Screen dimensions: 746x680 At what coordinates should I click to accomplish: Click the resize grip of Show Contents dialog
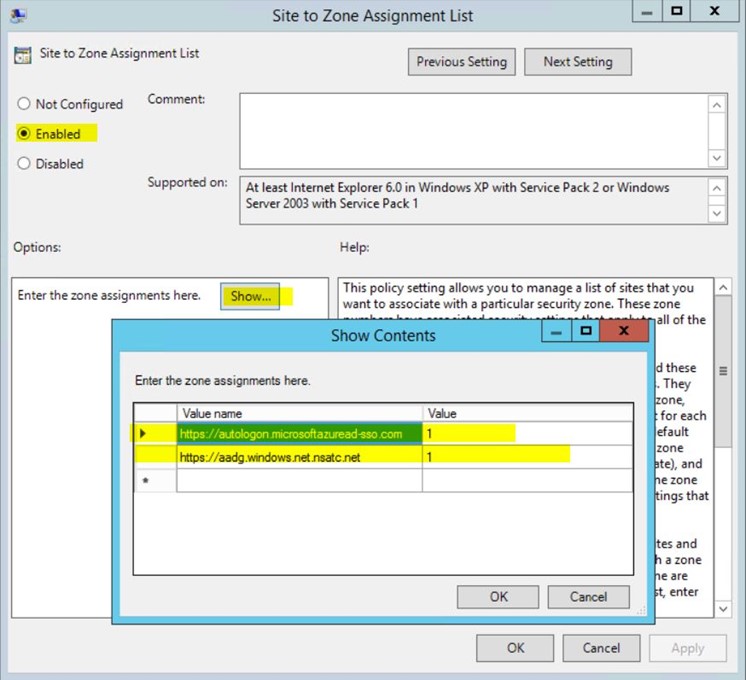click(x=641, y=611)
